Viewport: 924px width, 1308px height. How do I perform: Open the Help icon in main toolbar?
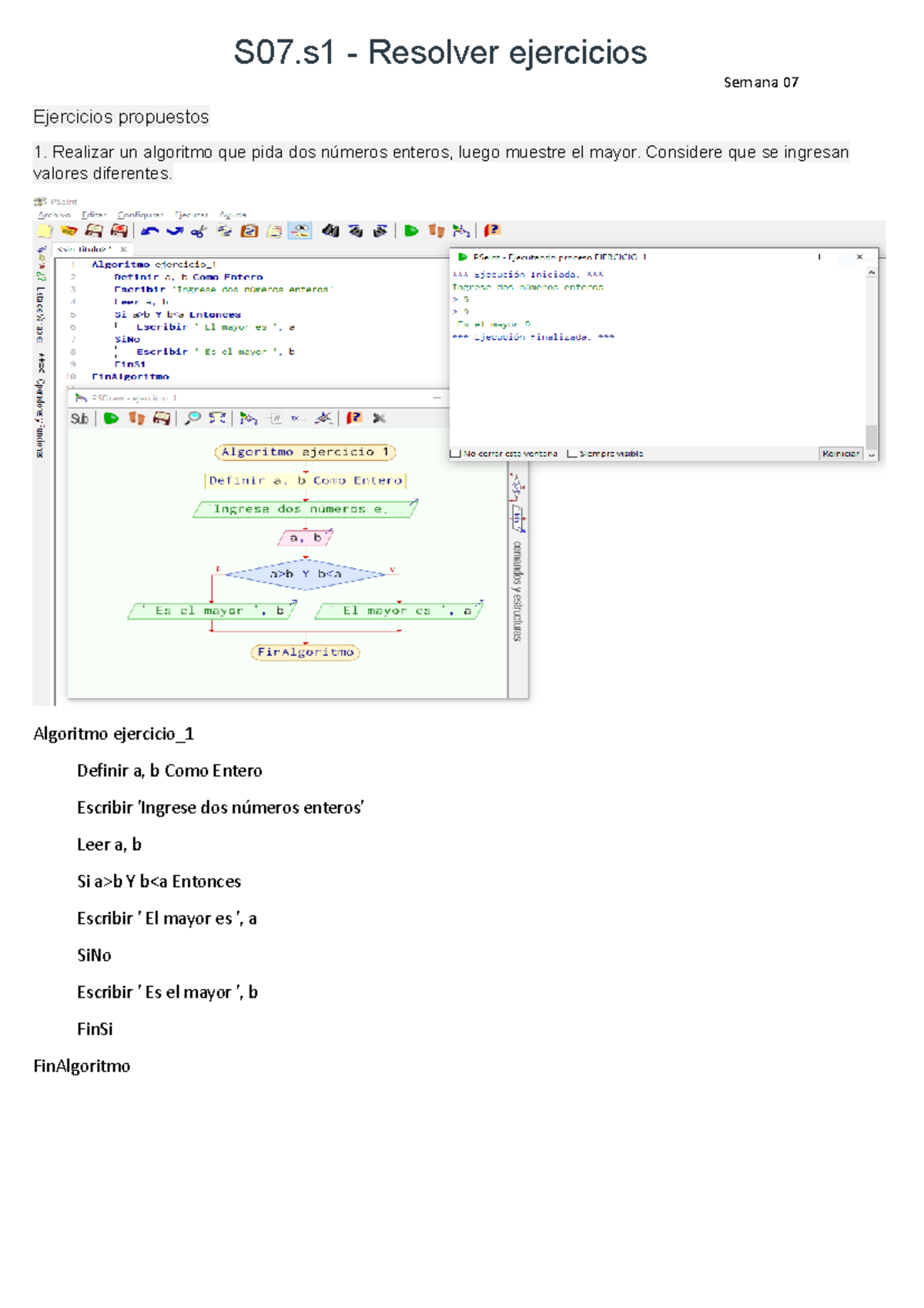tap(492, 230)
